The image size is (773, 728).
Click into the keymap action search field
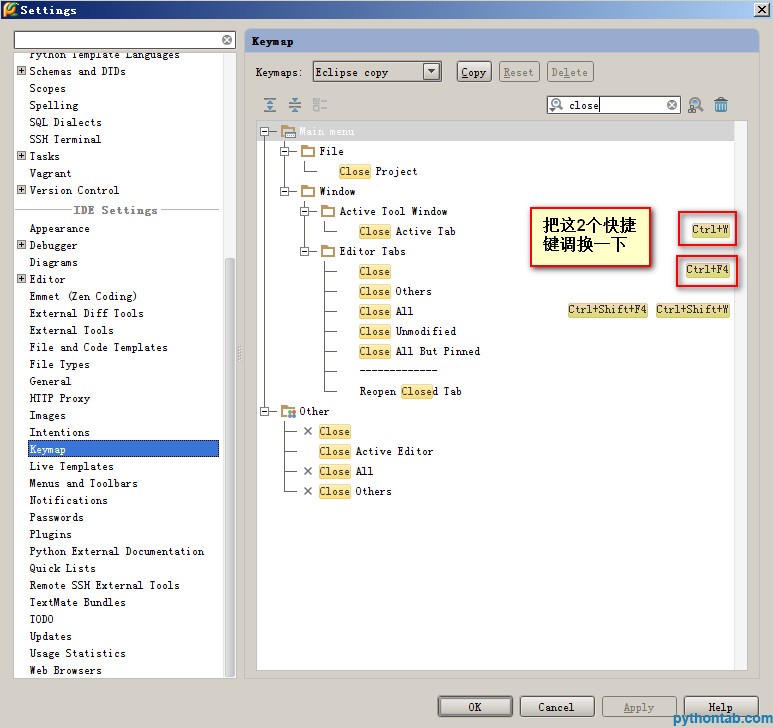click(x=615, y=105)
